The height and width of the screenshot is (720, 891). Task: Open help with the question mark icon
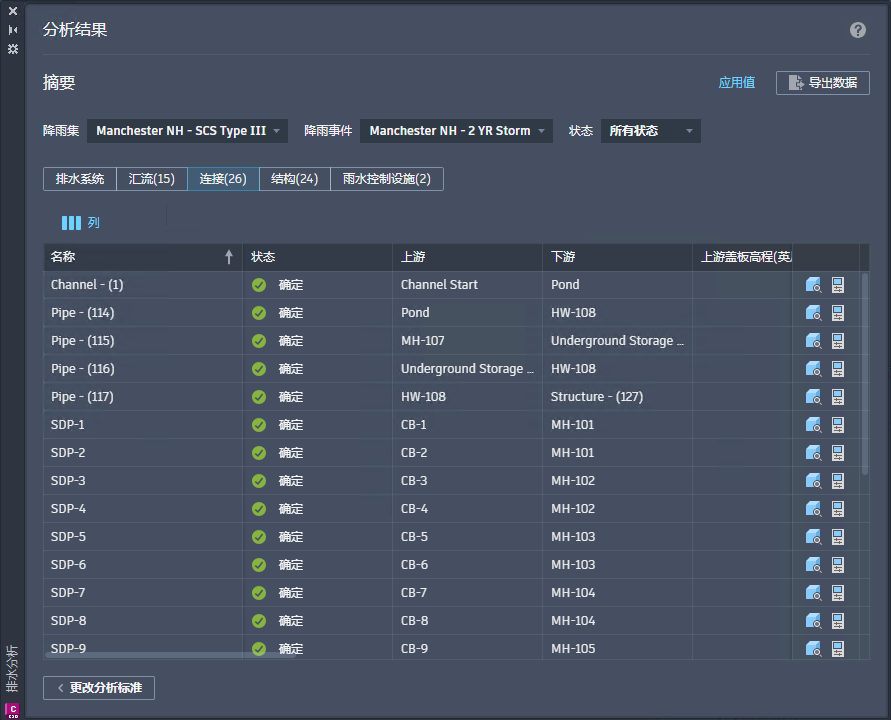[857, 30]
